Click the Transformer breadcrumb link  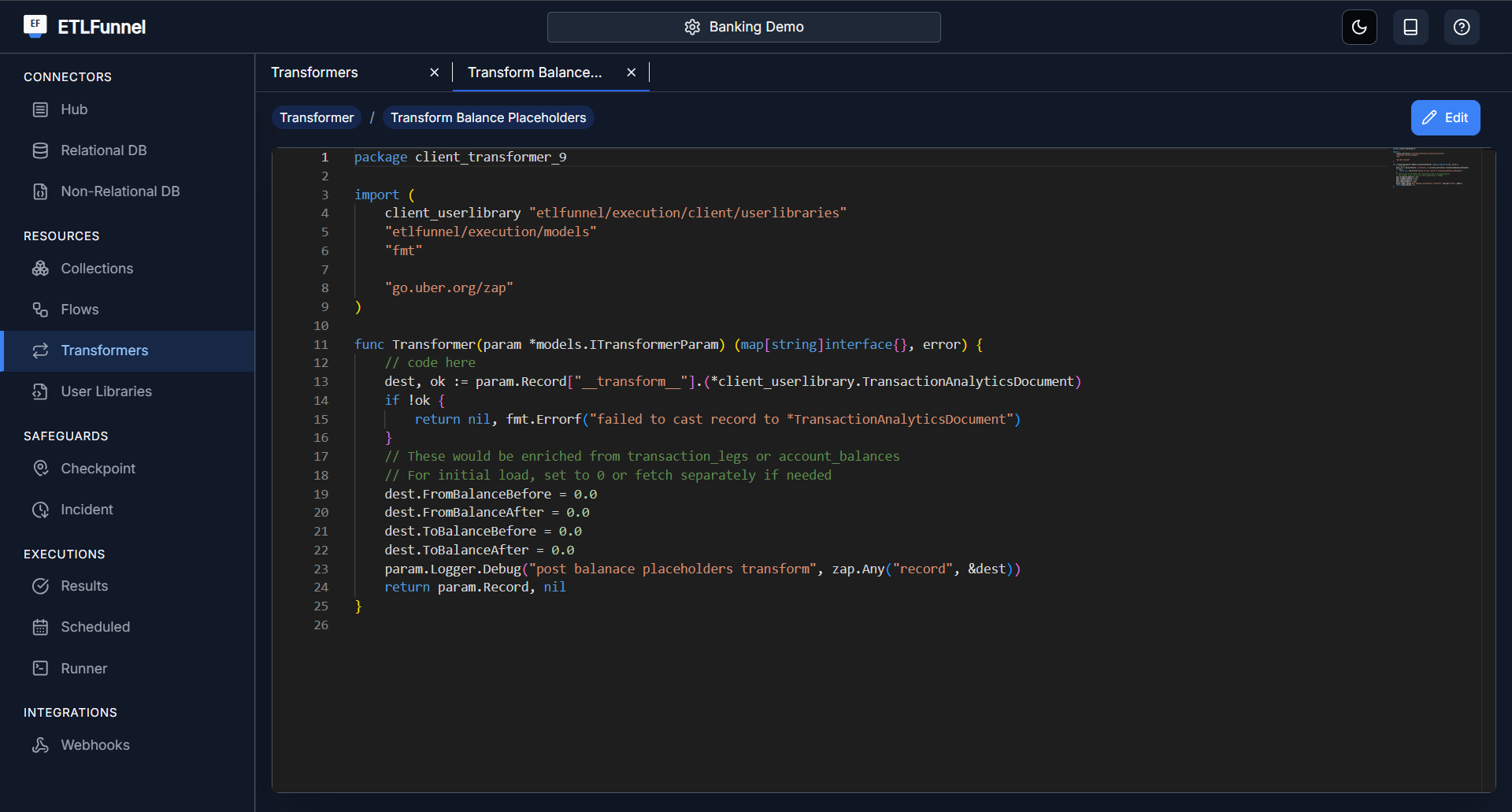point(317,117)
